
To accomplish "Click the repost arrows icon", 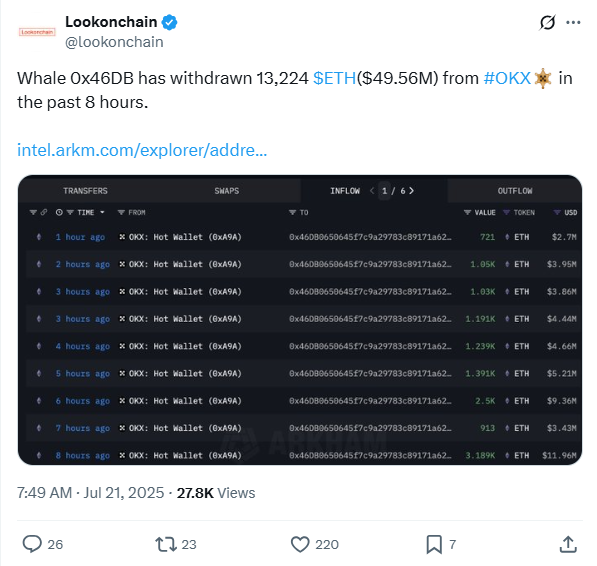I will coord(166,544).
